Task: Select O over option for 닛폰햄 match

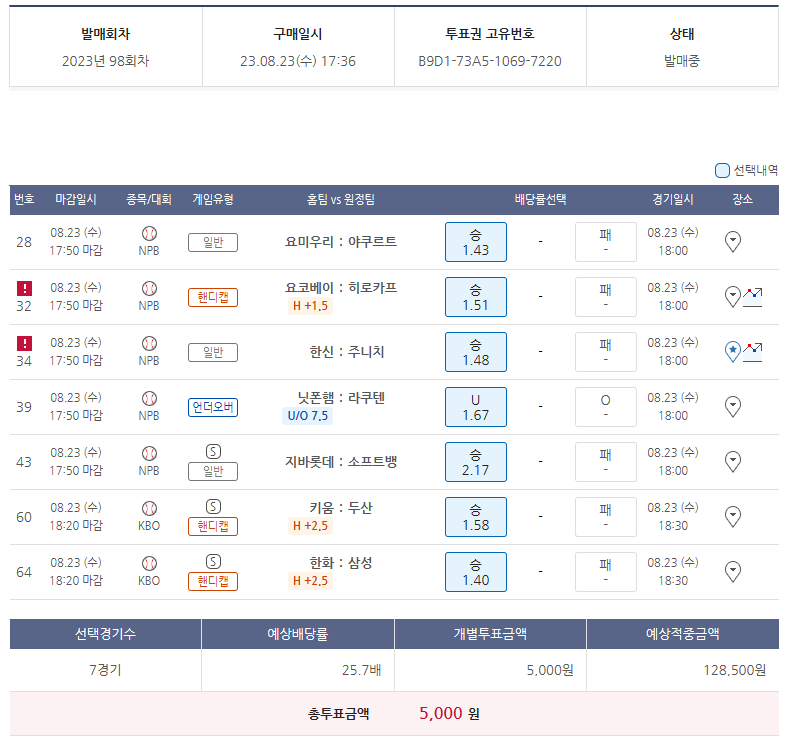Action: click(605, 407)
